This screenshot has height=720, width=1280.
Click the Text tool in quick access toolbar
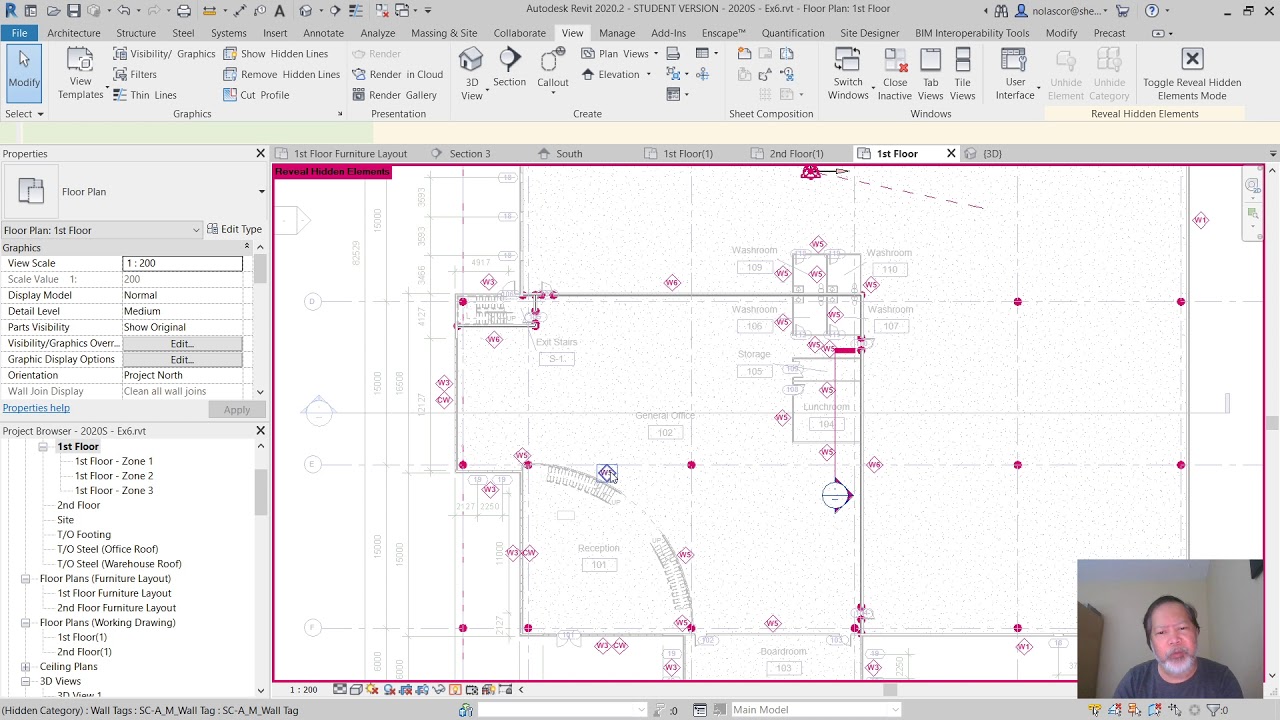279,11
